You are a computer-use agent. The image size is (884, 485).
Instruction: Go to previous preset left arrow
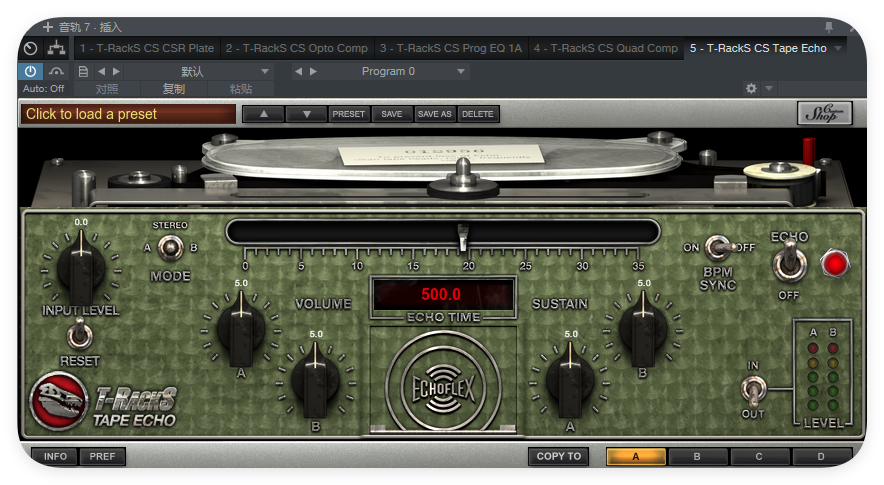tap(101, 72)
